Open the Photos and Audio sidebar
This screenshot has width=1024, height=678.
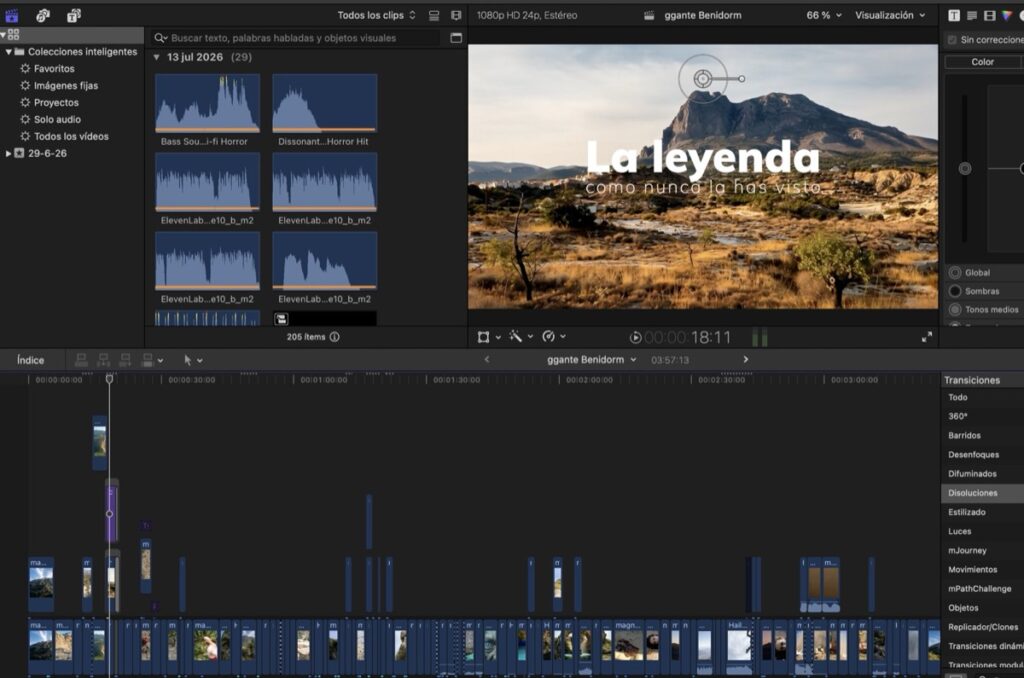point(43,15)
